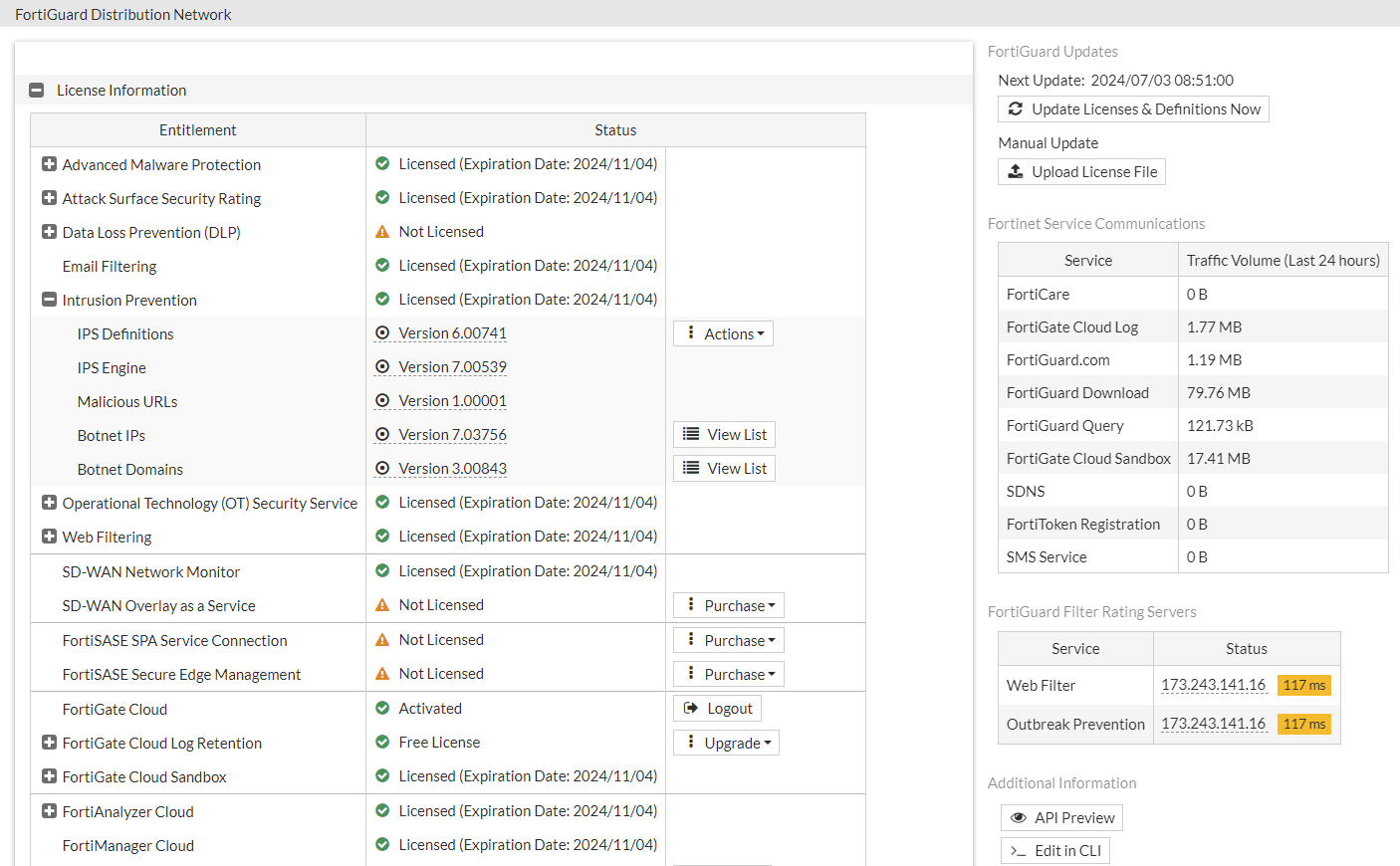Click the Email Filtering entitlement label
The image size is (1400, 866).
(x=110, y=266)
